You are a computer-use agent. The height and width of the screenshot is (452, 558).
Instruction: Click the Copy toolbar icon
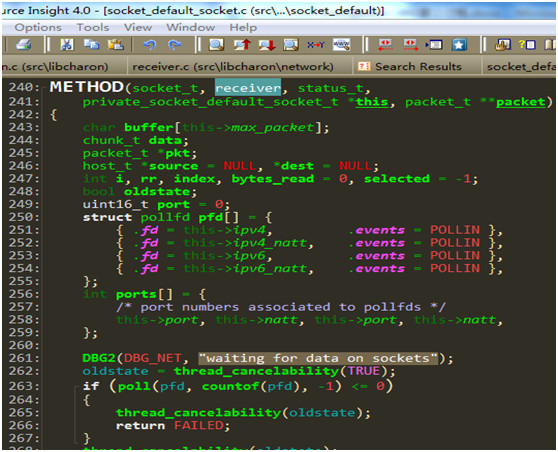coord(91,45)
